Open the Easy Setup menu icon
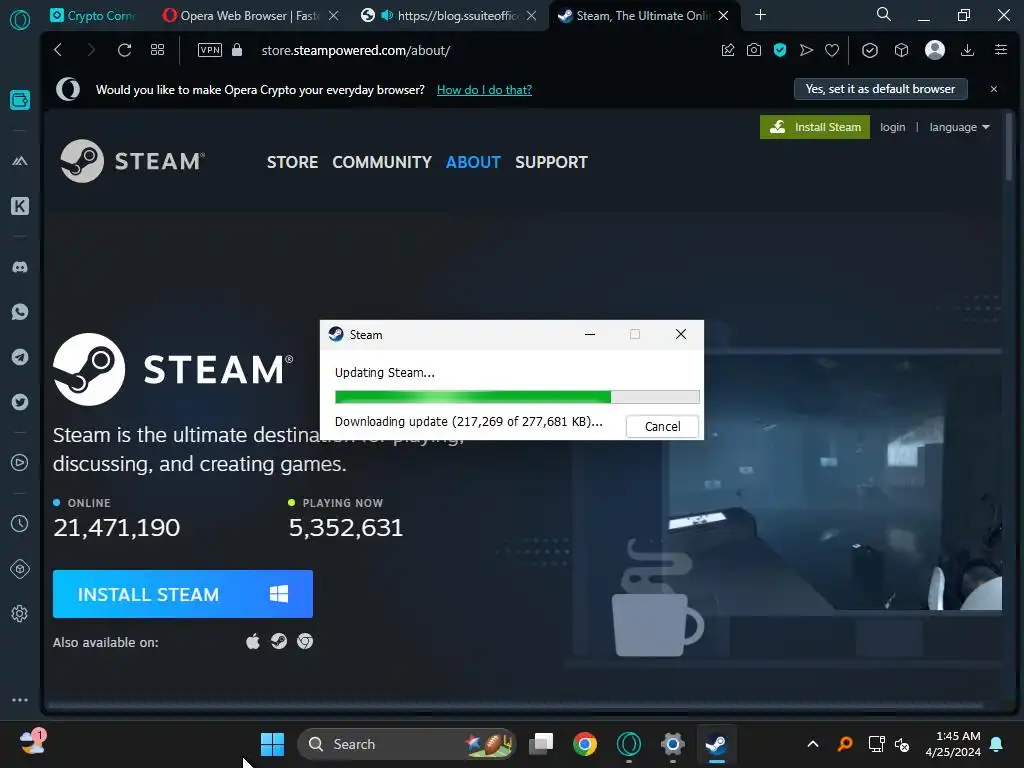 (1000, 50)
